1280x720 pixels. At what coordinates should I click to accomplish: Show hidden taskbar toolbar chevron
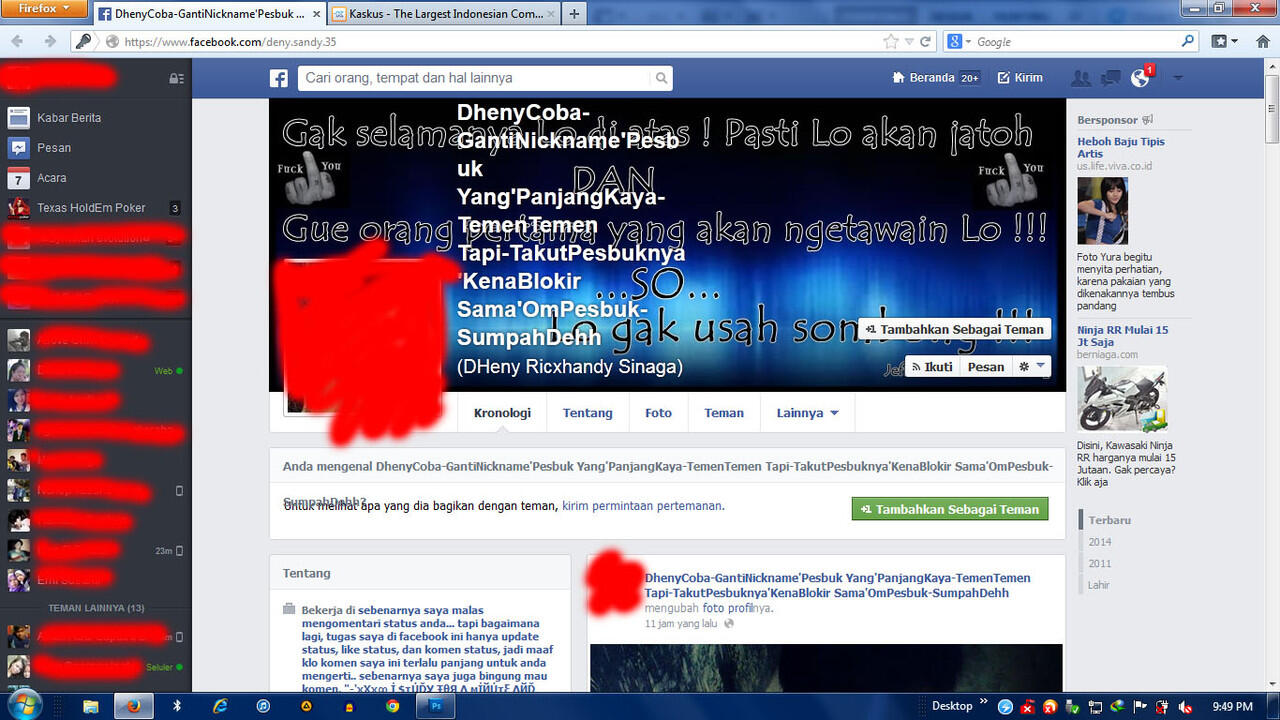pos(983,703)
